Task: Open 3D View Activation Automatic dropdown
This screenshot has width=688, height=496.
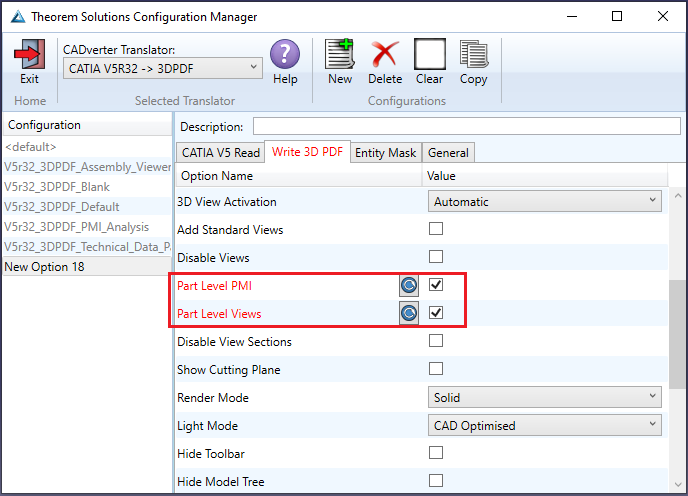Action: pyautogui.click(x=545, y=201)
